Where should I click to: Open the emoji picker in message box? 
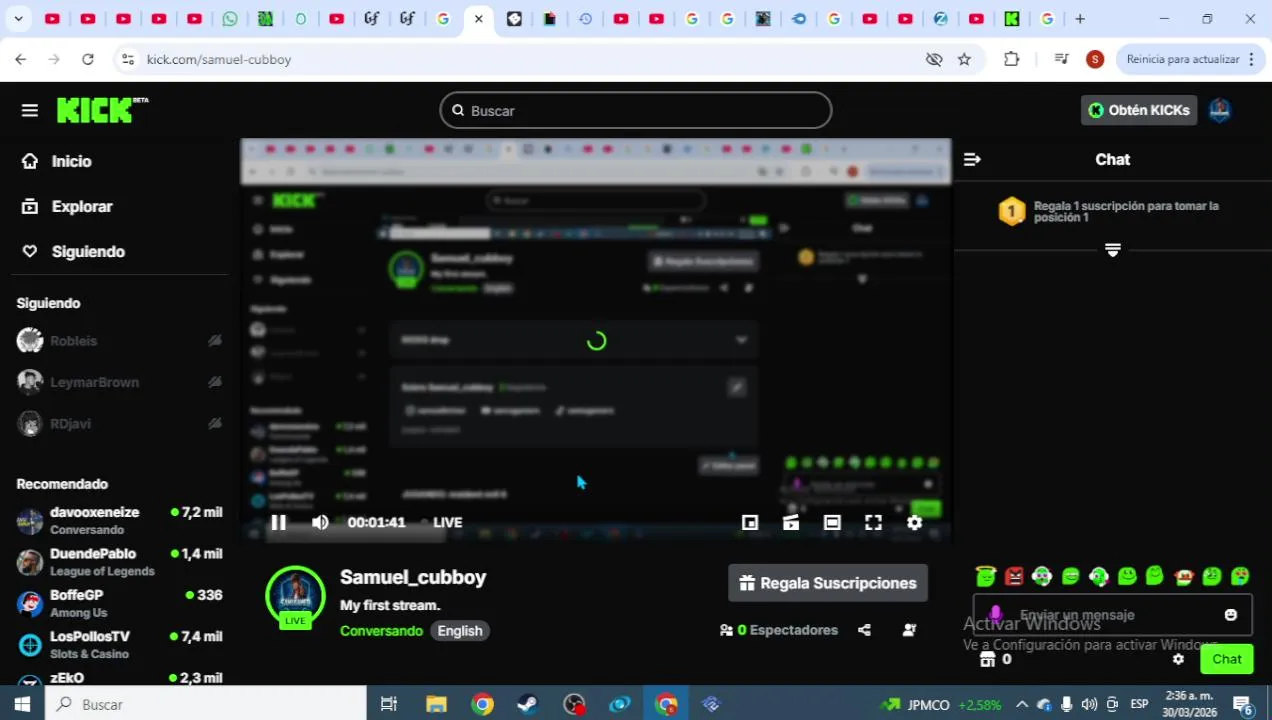pyautogui.click(x=1231, y=615)
